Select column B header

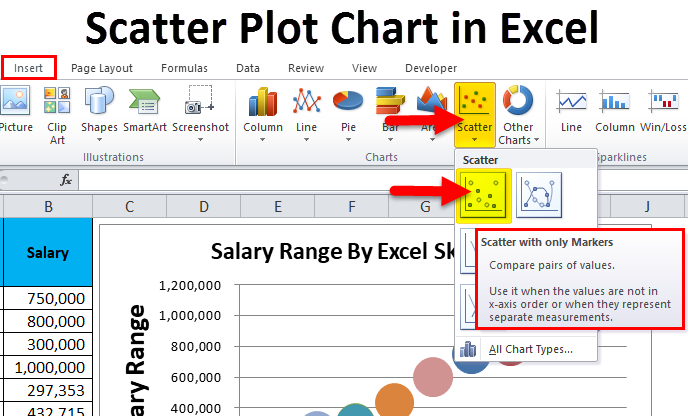click(x=48, y=206)
